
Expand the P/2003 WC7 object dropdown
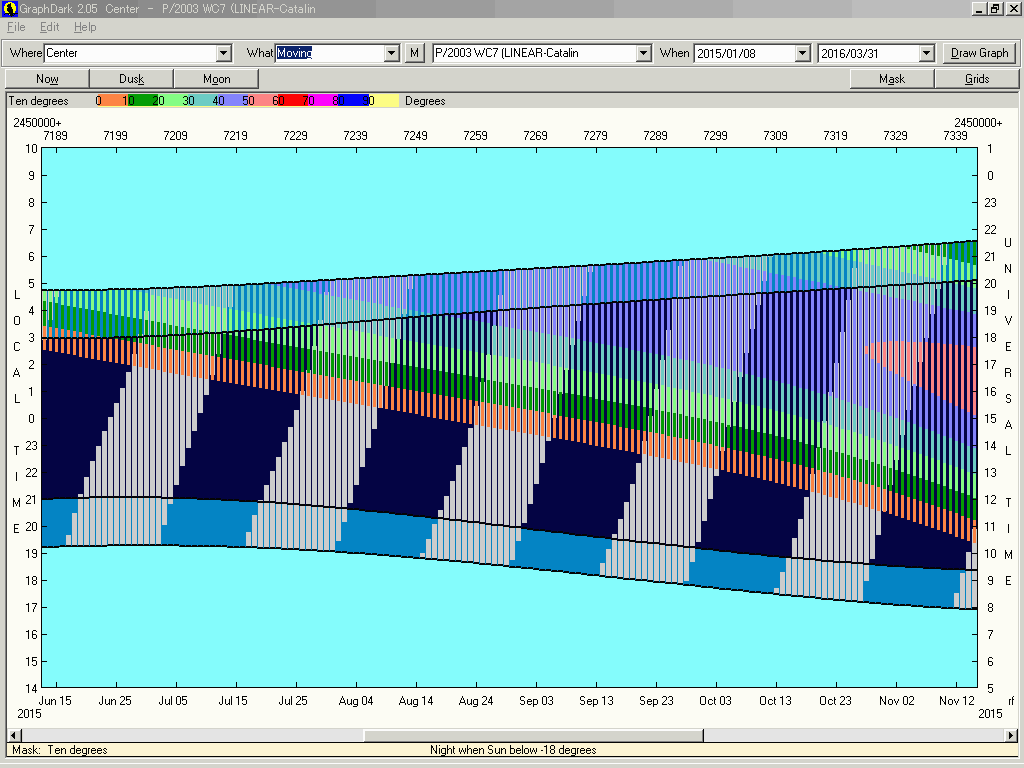click(x=643, y=53)
